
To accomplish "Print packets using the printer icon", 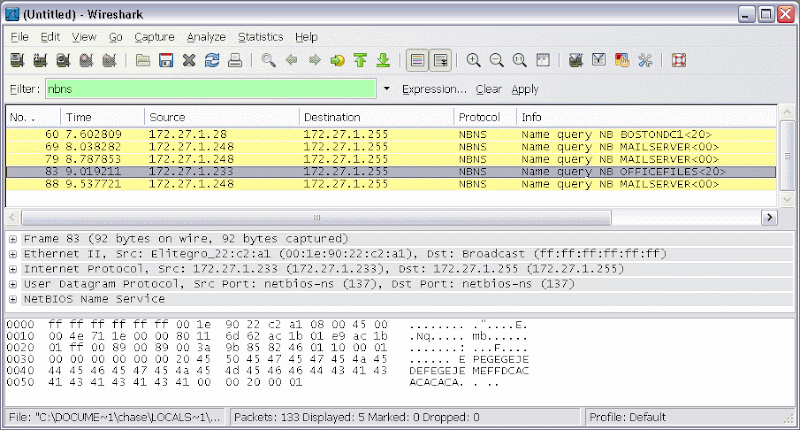I will 235,61.
